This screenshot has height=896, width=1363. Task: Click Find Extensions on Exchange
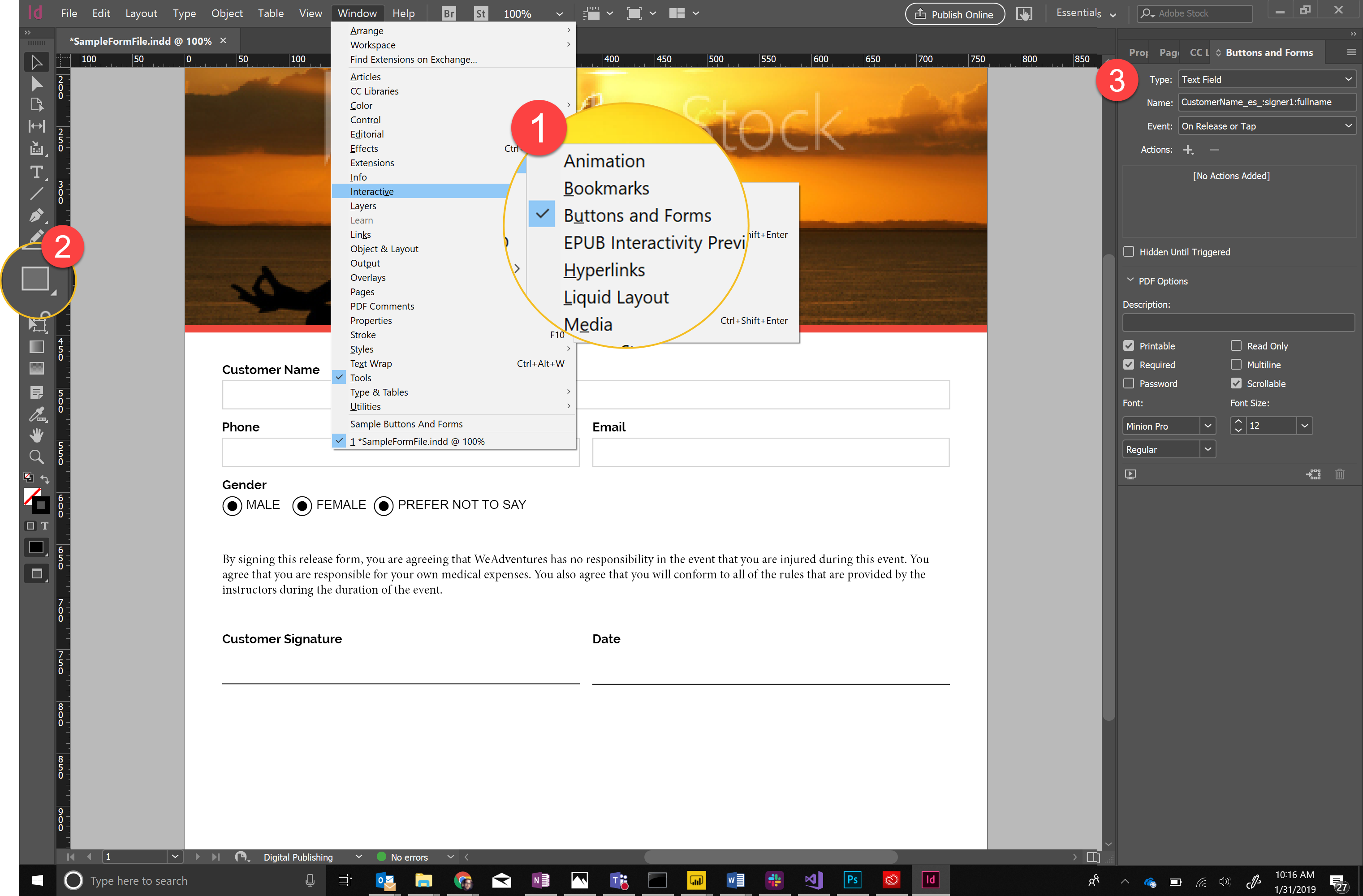pyautogui.click(x=414, y=60)
